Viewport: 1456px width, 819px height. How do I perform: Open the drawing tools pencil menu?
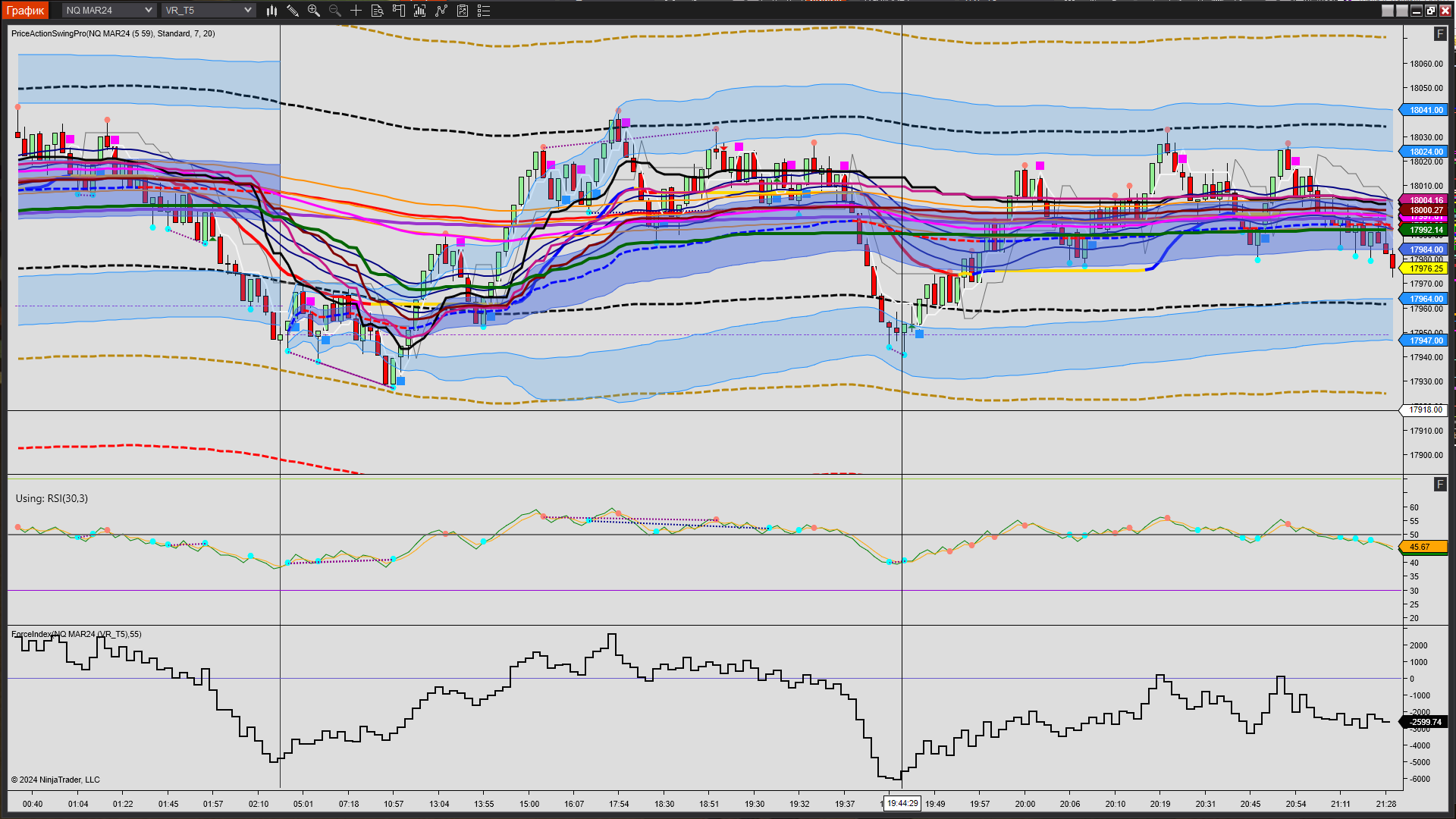pyautogui.click(x=293, y=11)
